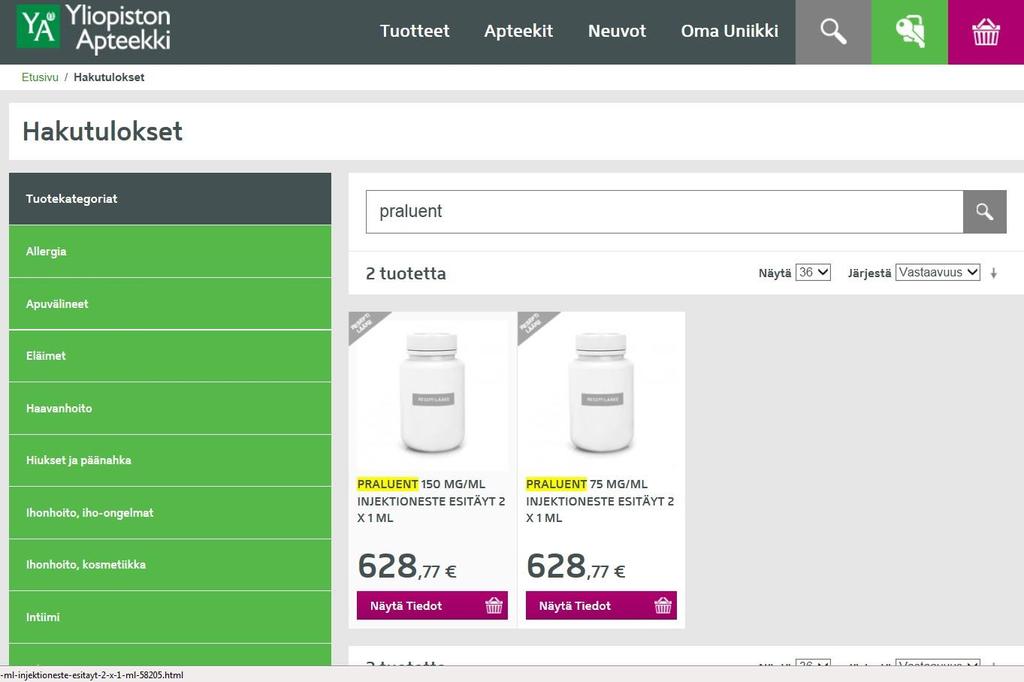The height and width of the screenshot is (682, 1024).
Task: Click the '2 tuotetta' result count text
Action: (x=406, y=273)
